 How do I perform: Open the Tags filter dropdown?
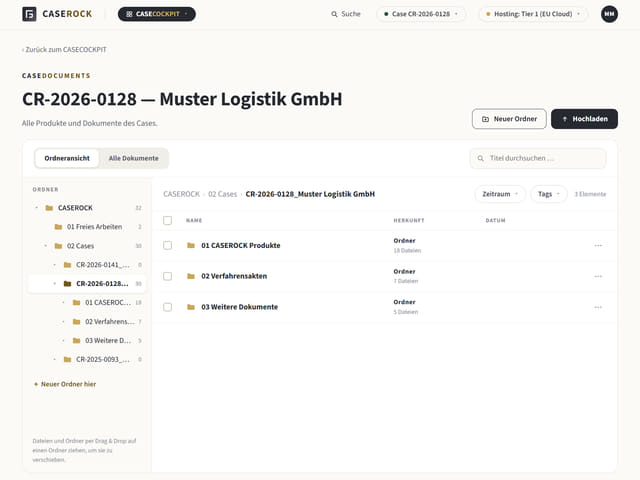(x=549, y=194)
